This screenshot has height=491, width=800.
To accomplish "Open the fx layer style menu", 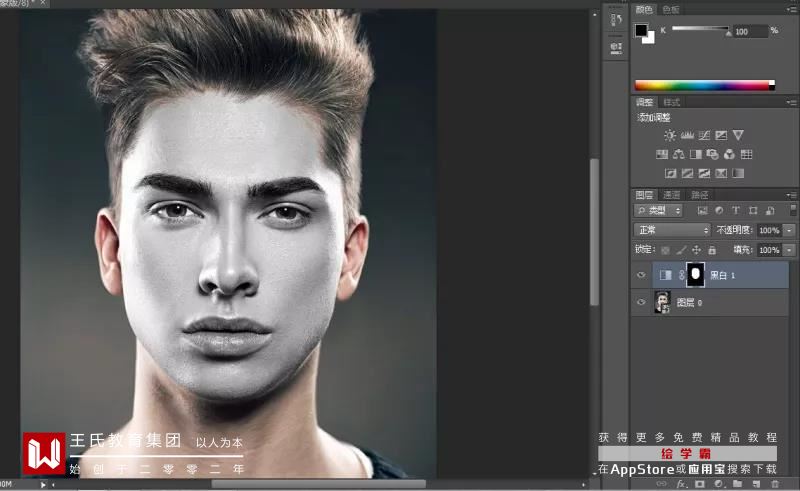I will 681,483.
